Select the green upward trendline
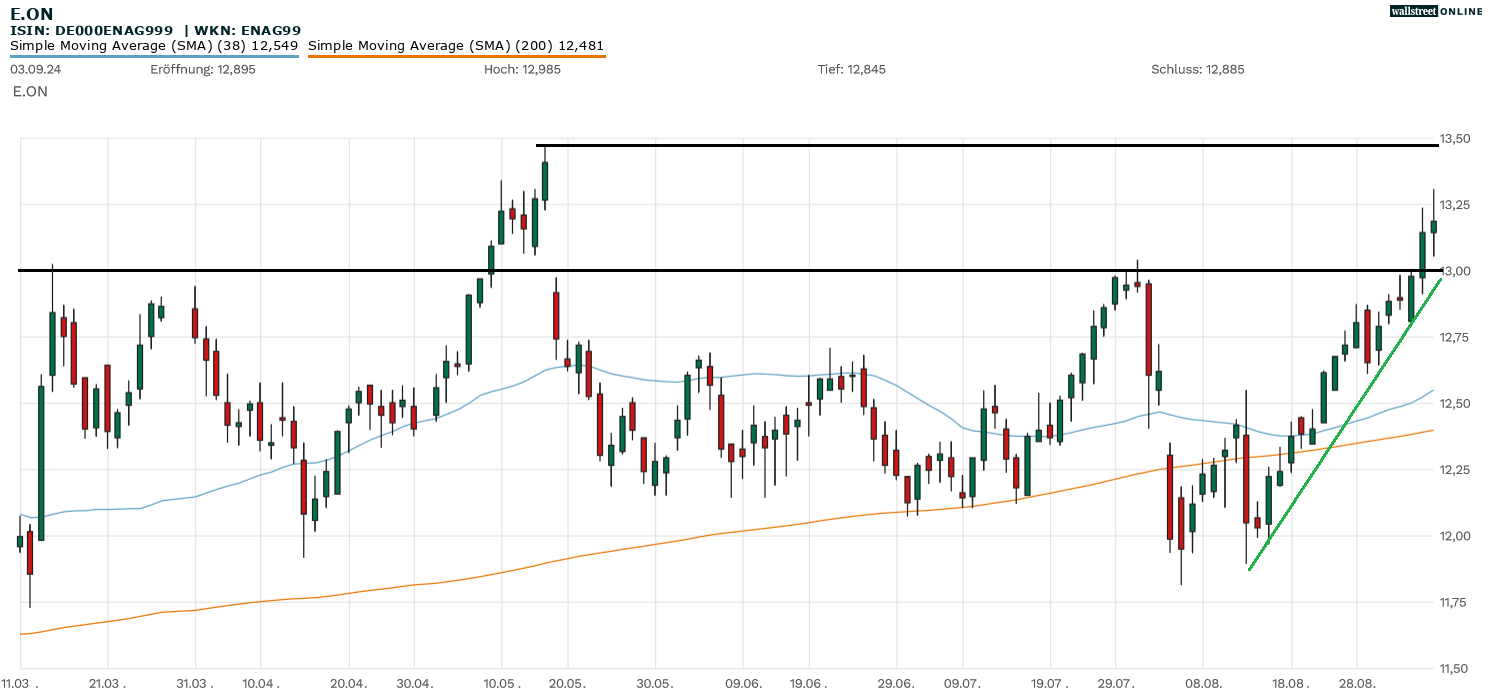Image resolution: width=1490 pixels, height=689 pixels. pyautogui.click(x=1345, y=425)
